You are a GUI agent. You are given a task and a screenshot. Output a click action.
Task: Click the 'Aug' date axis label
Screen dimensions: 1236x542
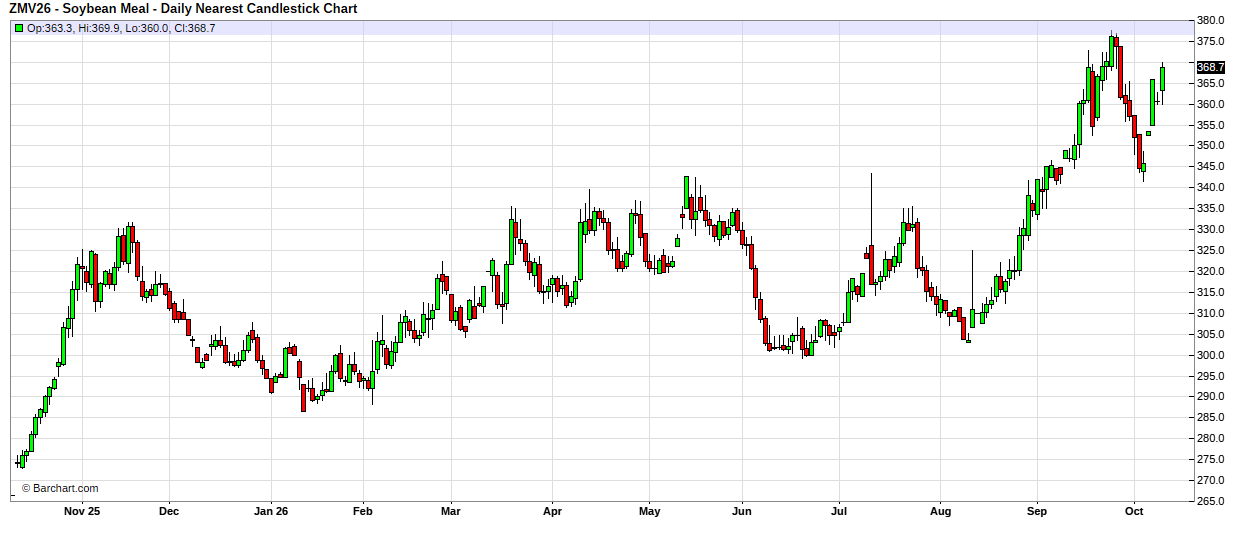[x=941, y=511]
